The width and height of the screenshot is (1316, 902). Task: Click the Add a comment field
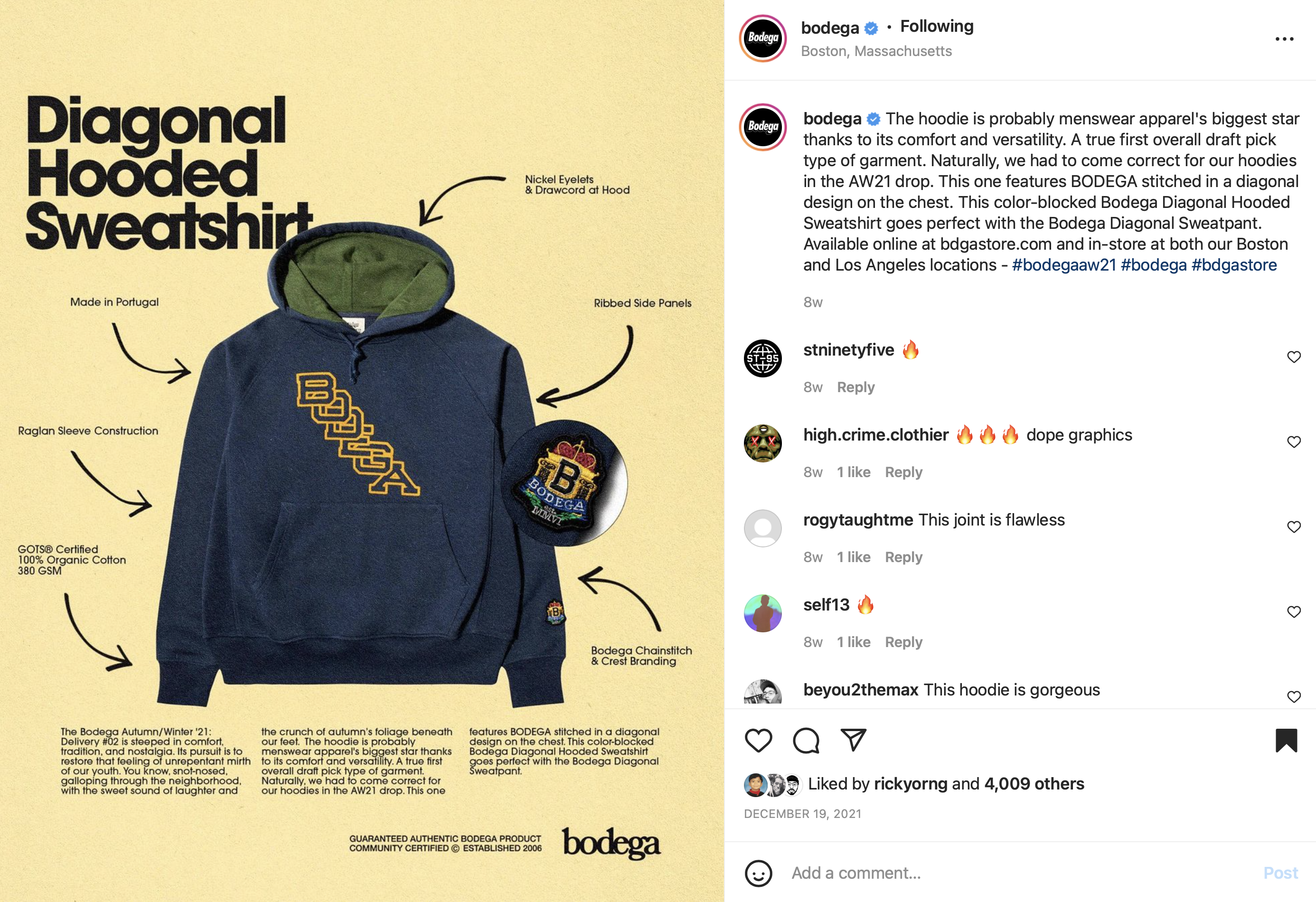click(x=1019, y=873)
